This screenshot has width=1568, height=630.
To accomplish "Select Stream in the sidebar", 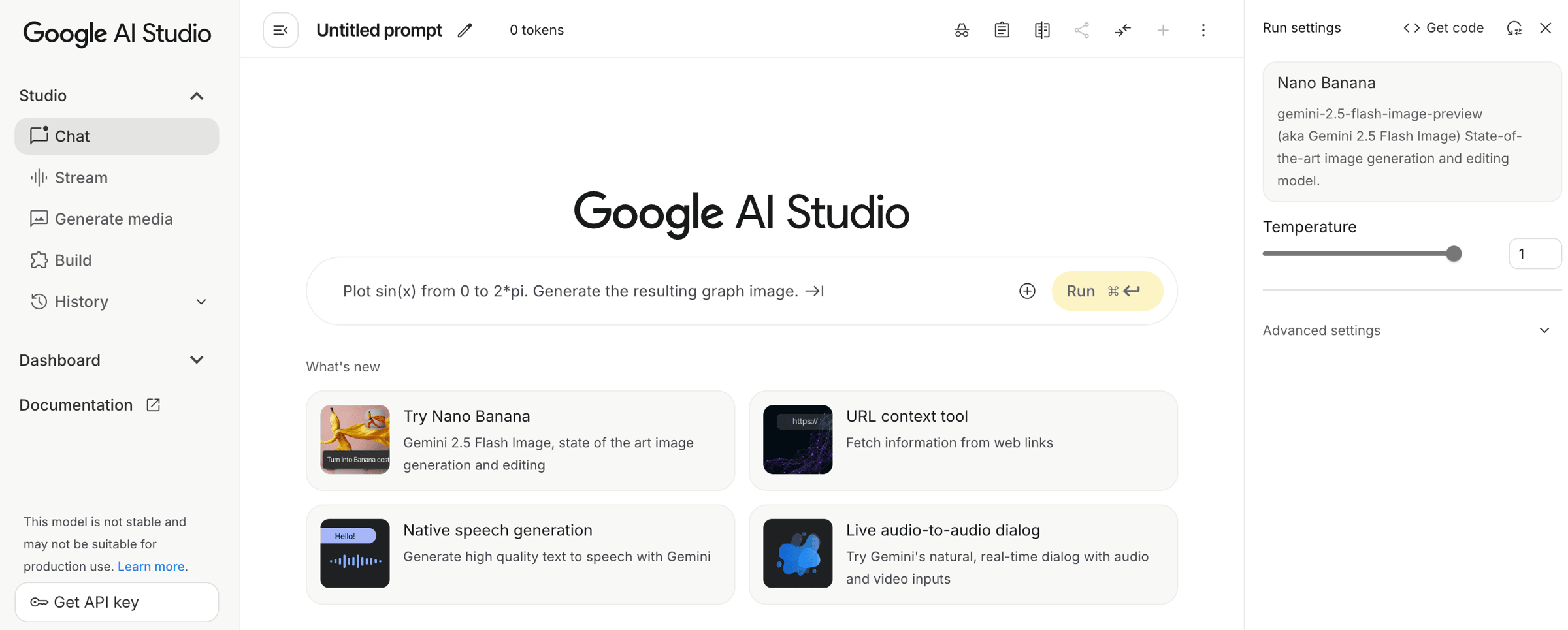I will (81, 178).
